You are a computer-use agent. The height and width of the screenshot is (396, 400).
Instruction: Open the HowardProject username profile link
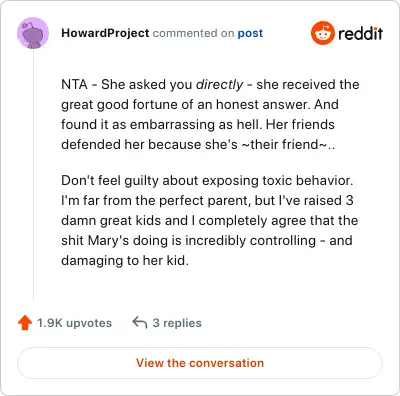(x=105, y=33)
